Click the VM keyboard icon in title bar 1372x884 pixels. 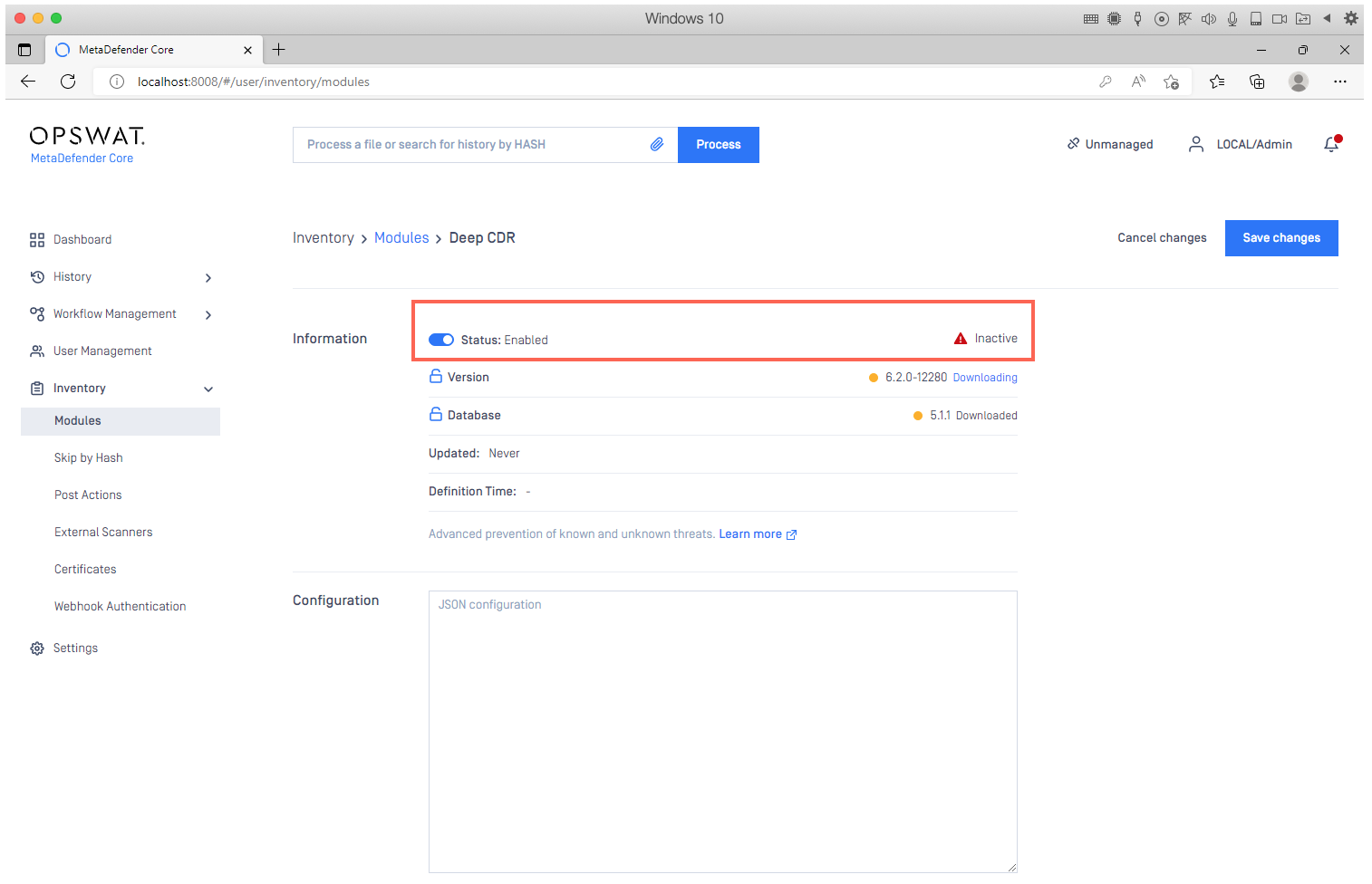(1091, 18)
